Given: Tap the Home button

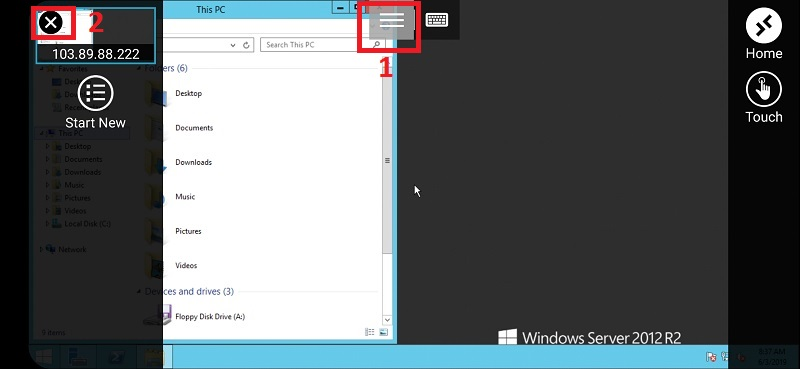Looking at the screenshot, I should pyautogui.click(x=764, y=35).
